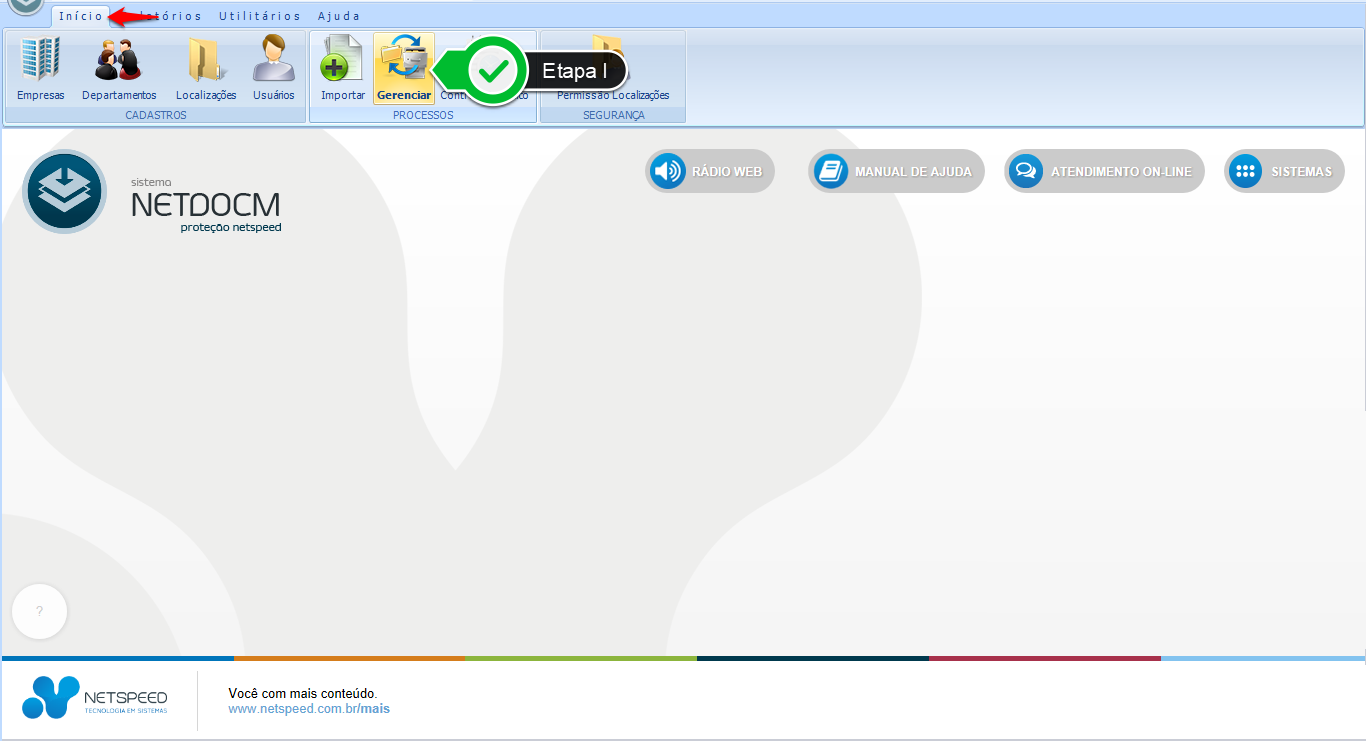
Task: Open the Empresas registration
Action: (41, 69)
